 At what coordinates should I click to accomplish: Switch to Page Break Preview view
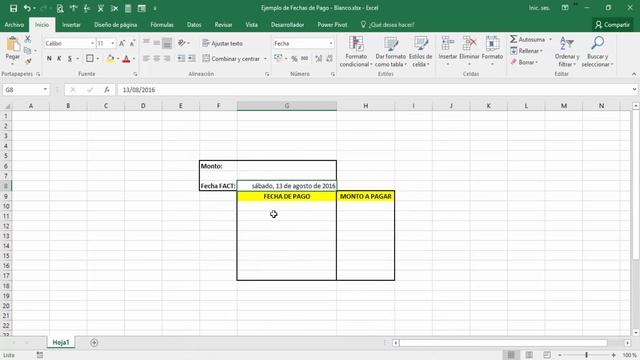pos(547,355)
